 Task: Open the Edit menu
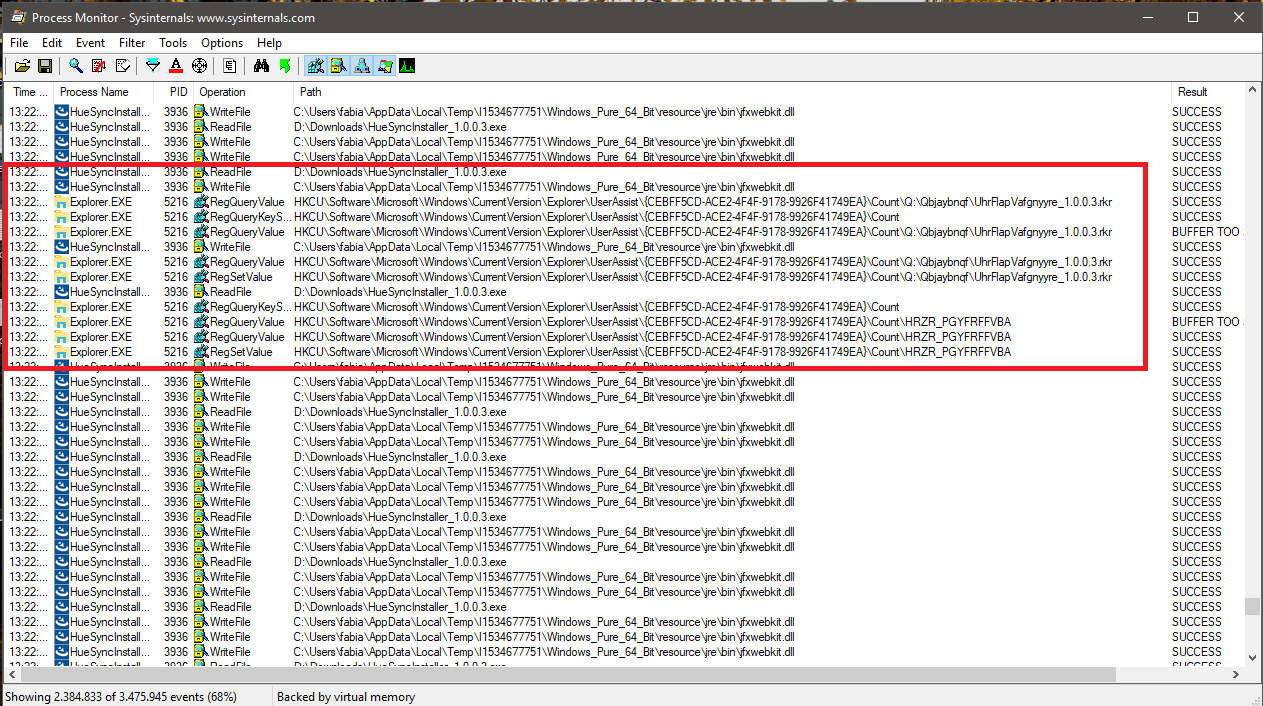52,43
